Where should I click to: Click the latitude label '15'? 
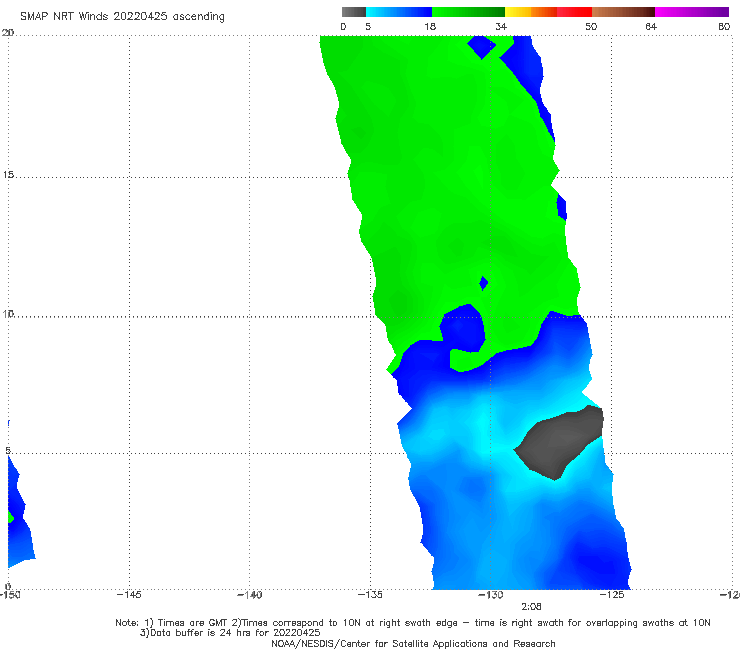coord(8,175)
